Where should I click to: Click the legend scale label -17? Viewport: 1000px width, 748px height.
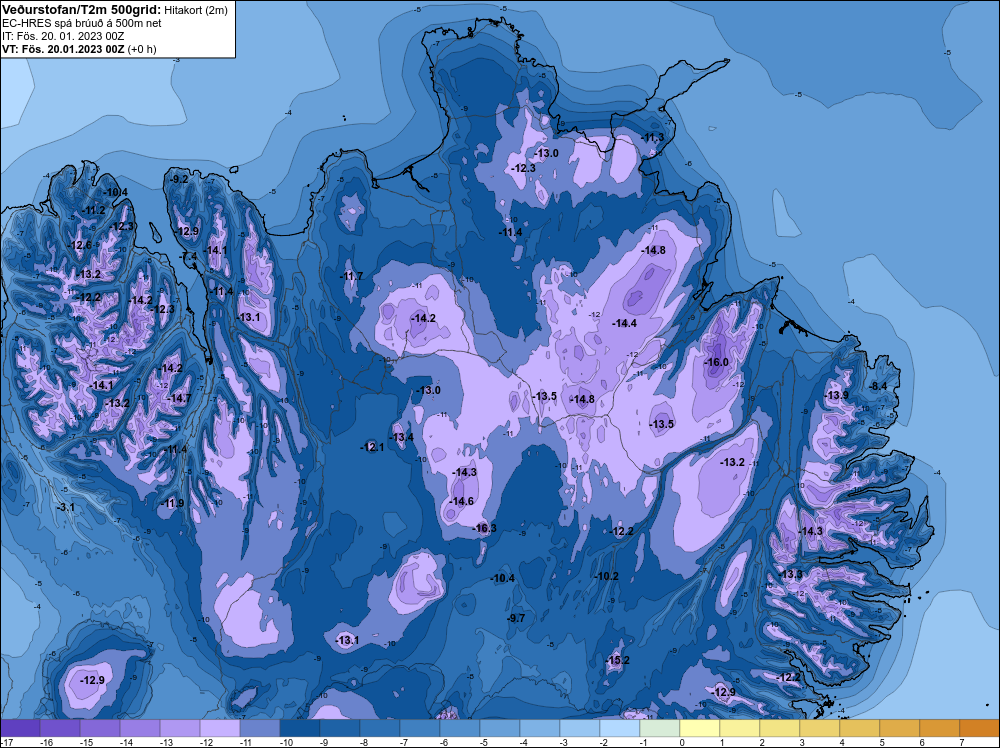(x=6, y=742)
